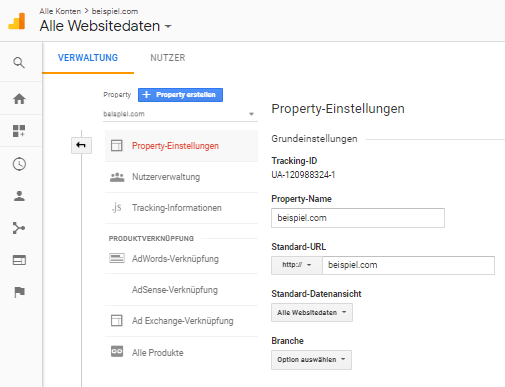
Task: Select AdWords-Verknüpfung menu item
Action: (x=181, y=259)
